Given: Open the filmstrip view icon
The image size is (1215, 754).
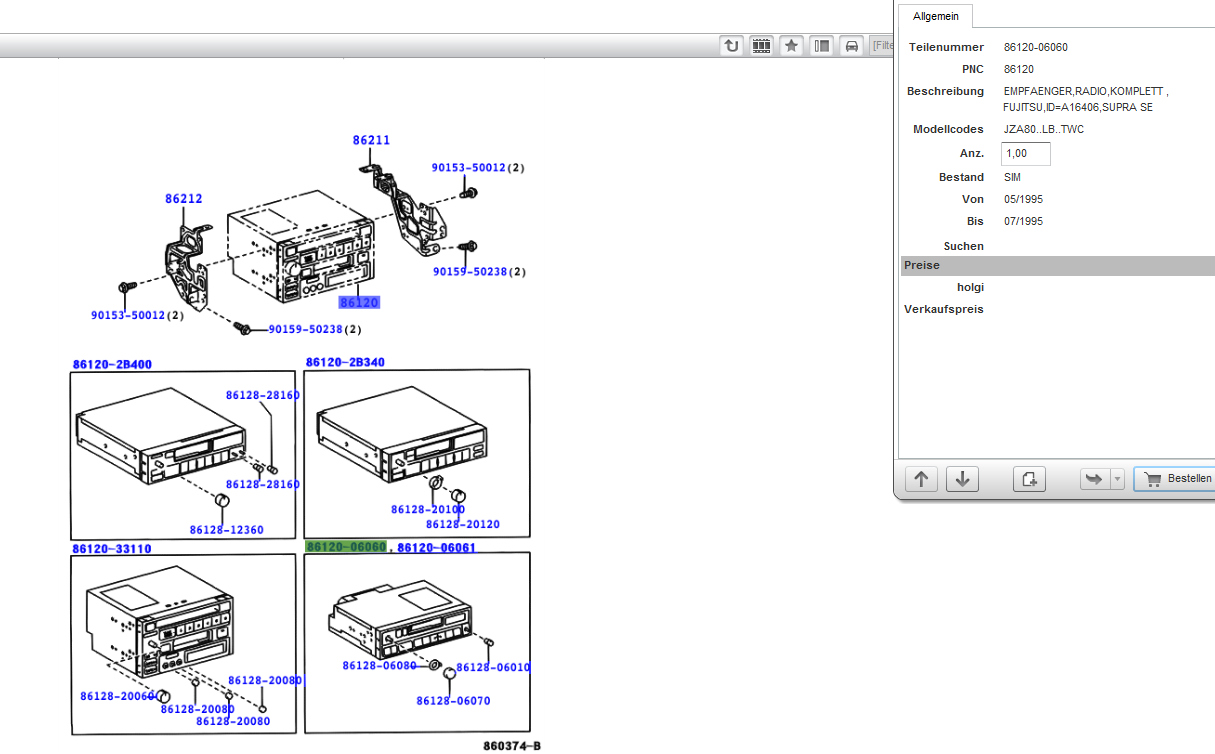Looking at the screenshot, I should click(762, 45).
